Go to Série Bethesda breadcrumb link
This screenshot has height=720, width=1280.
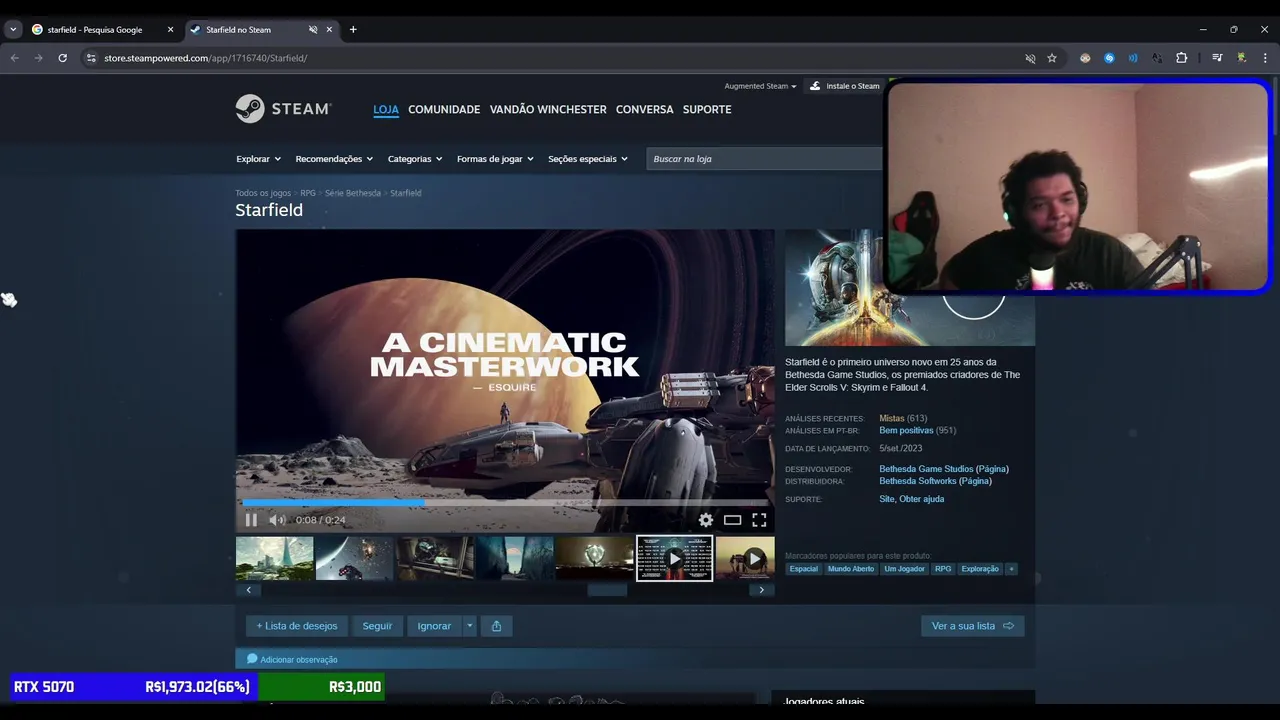(x=353, y=193)
